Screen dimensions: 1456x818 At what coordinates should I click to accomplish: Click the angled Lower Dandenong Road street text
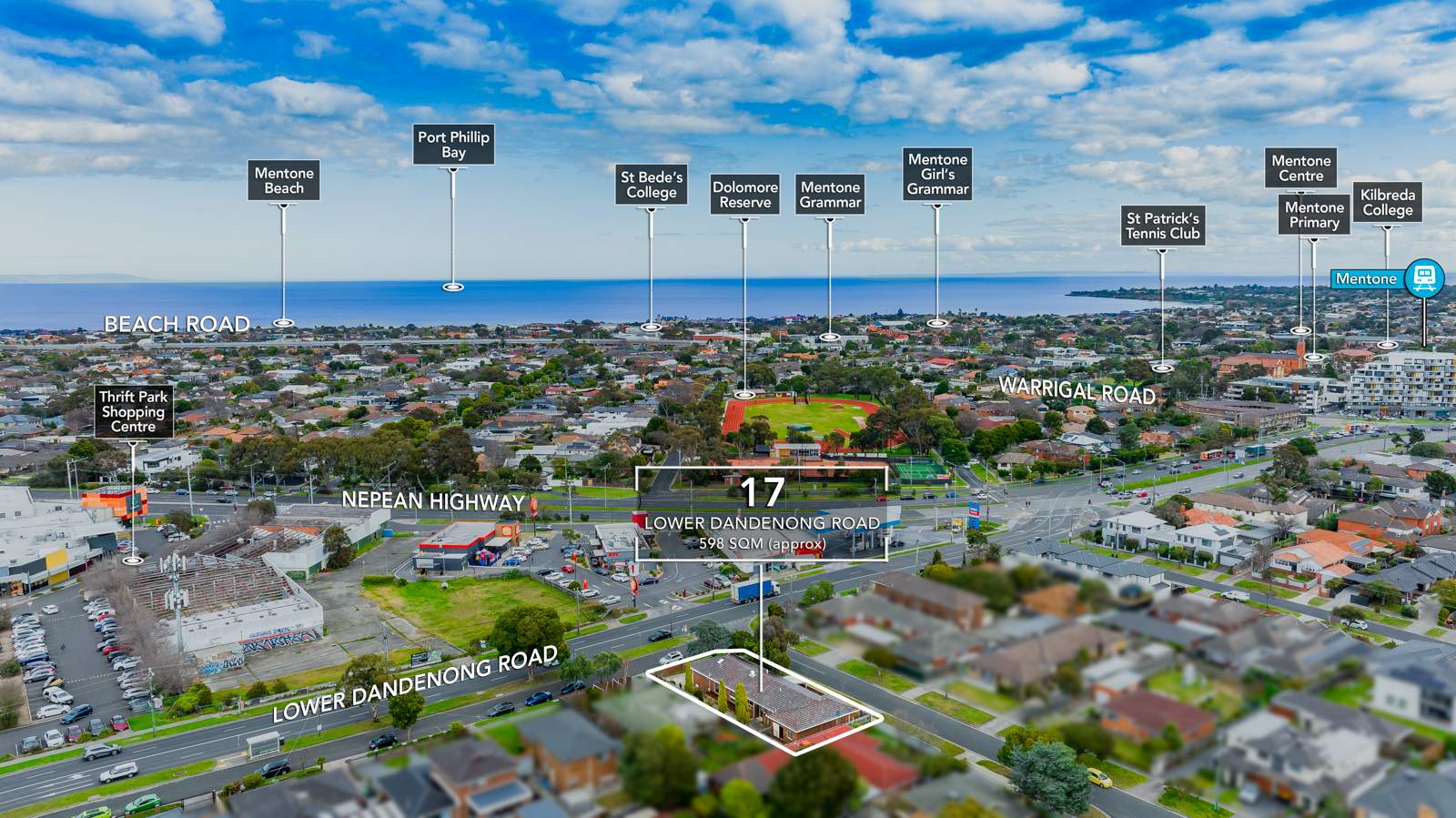415,684
